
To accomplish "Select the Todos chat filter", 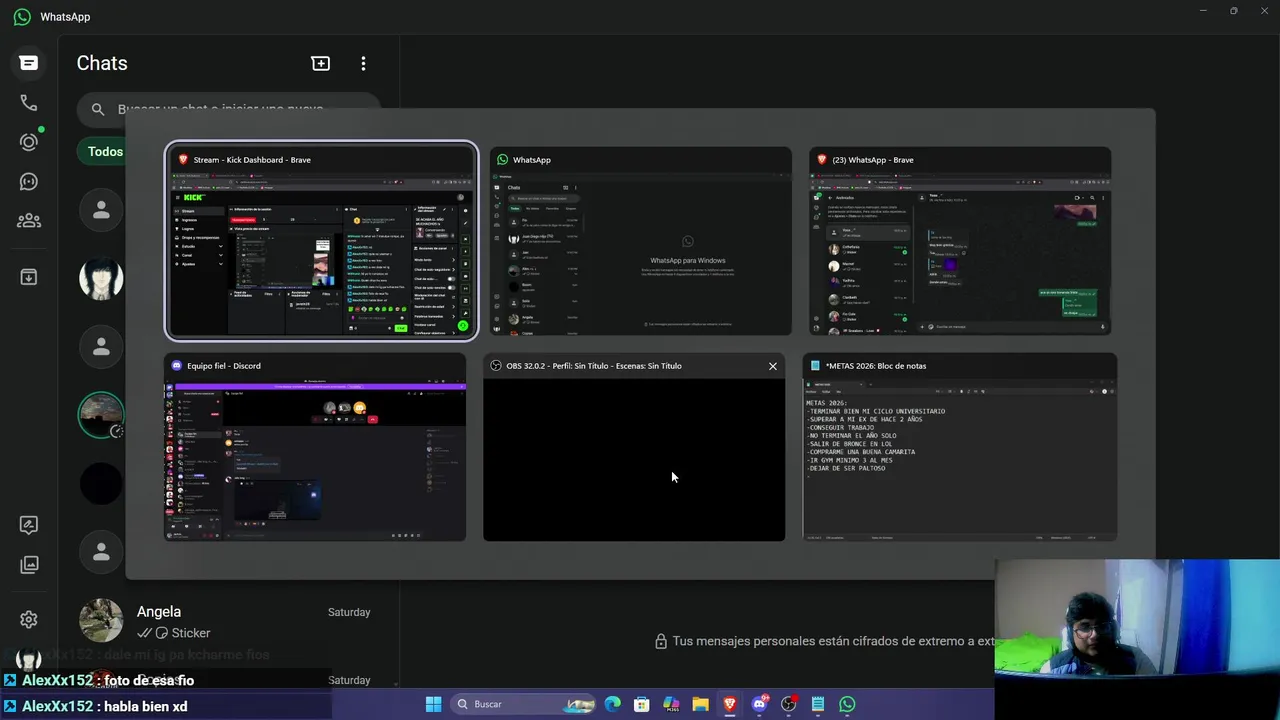I will (x=104, y=152).
